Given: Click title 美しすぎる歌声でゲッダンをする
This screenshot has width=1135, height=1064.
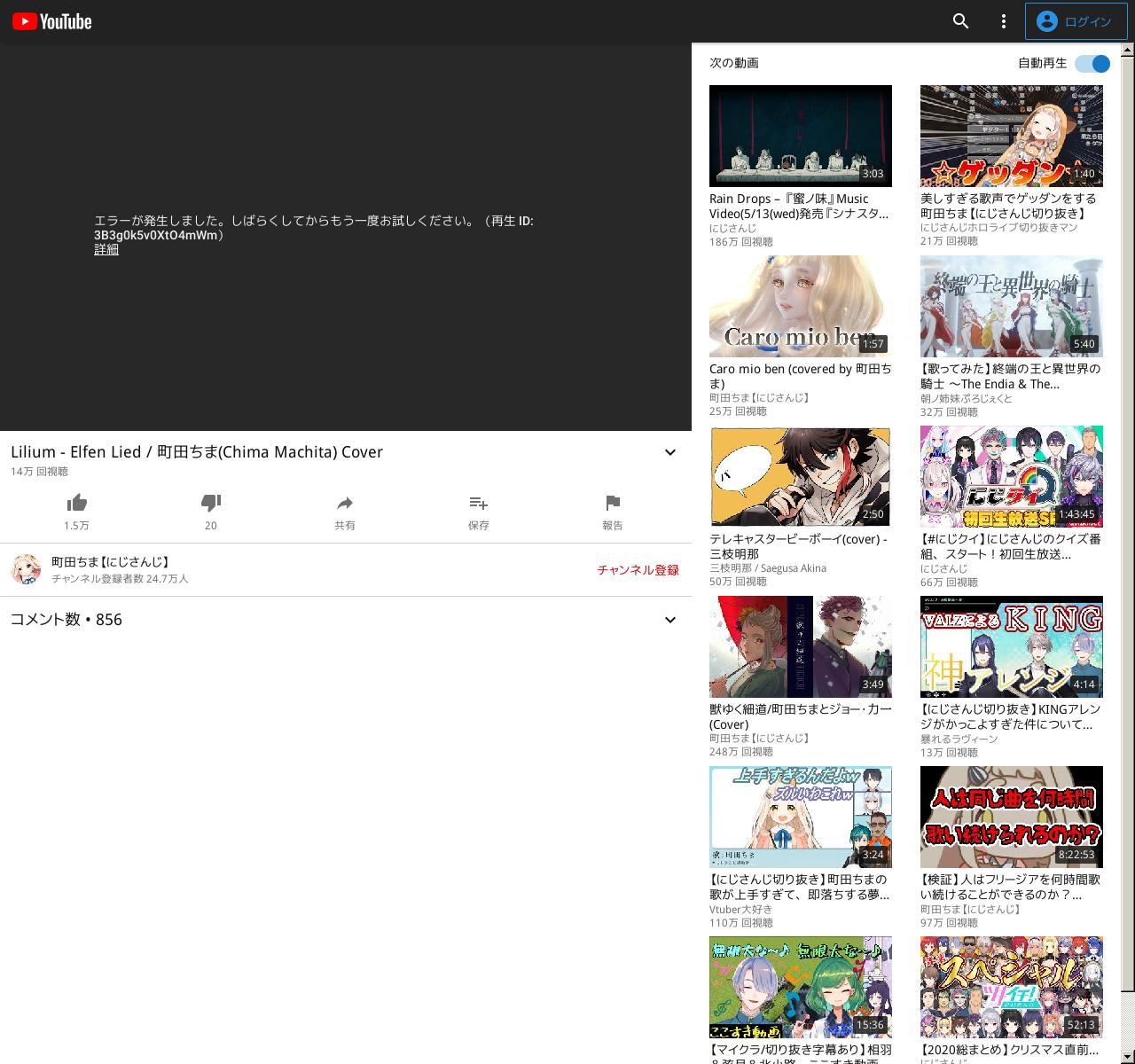Looking at the screenshot, I should [1008, 206].
